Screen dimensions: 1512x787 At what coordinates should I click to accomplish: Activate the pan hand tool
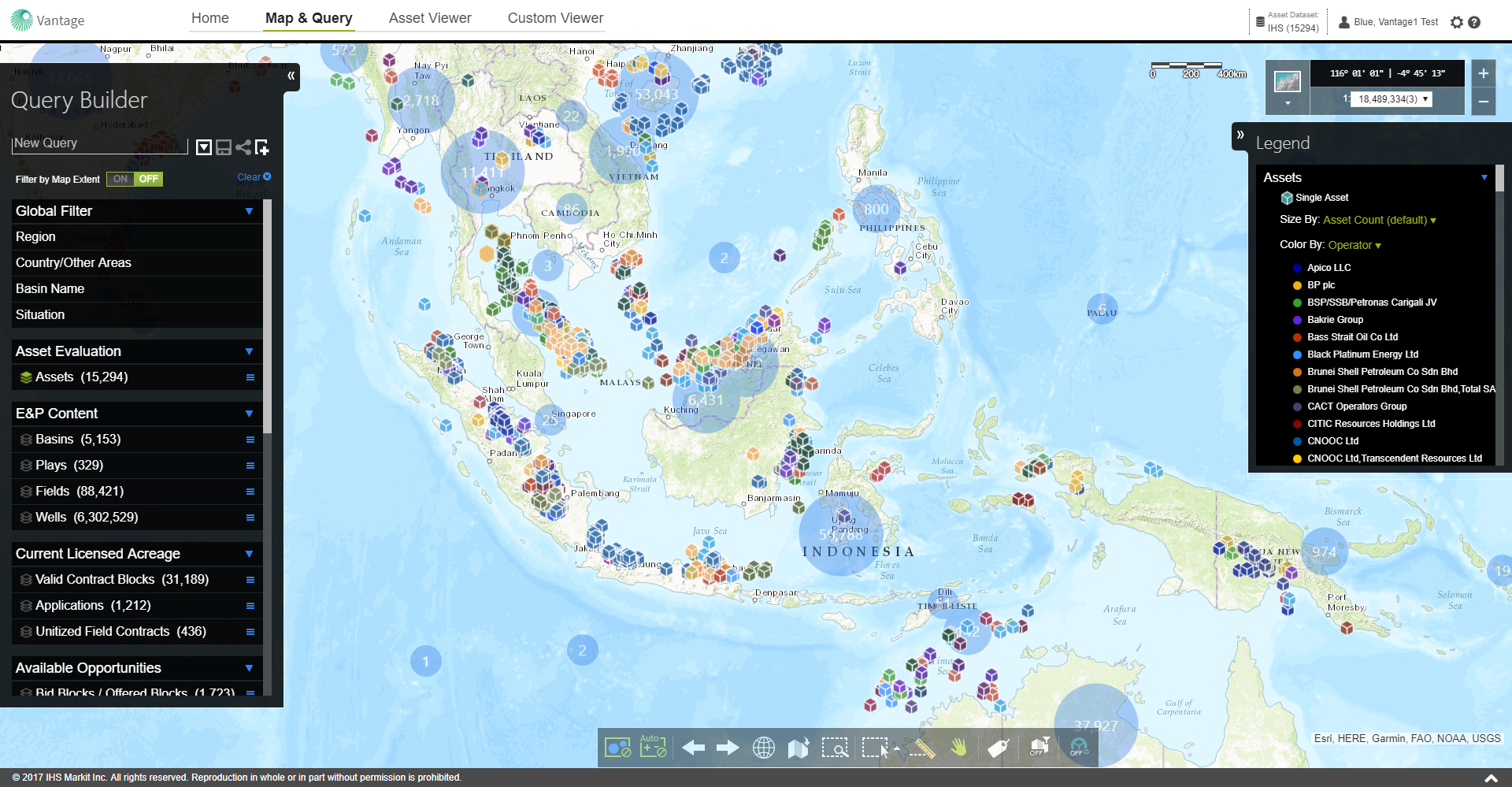[958, 748]
